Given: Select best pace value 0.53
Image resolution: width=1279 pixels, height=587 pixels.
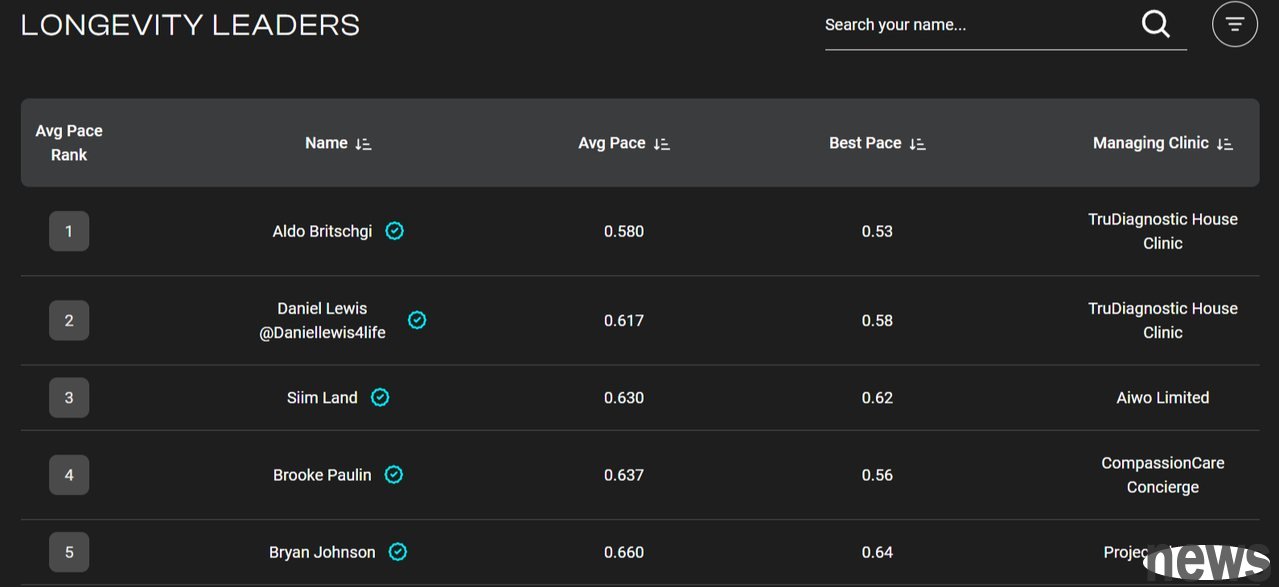Looking at the screenshot, I should click(877, 231).
